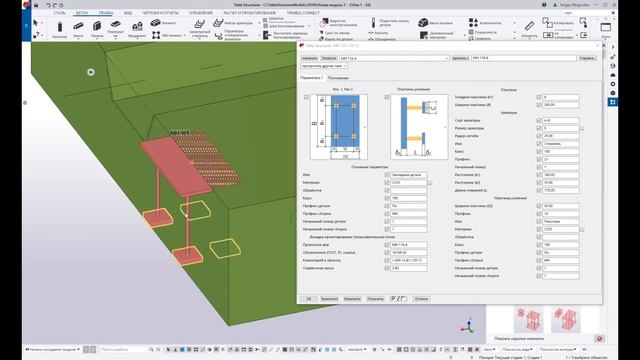The width and height of the screenshot is (640, 360).
Task: Click the Help question mark icon
Action: 544,5
